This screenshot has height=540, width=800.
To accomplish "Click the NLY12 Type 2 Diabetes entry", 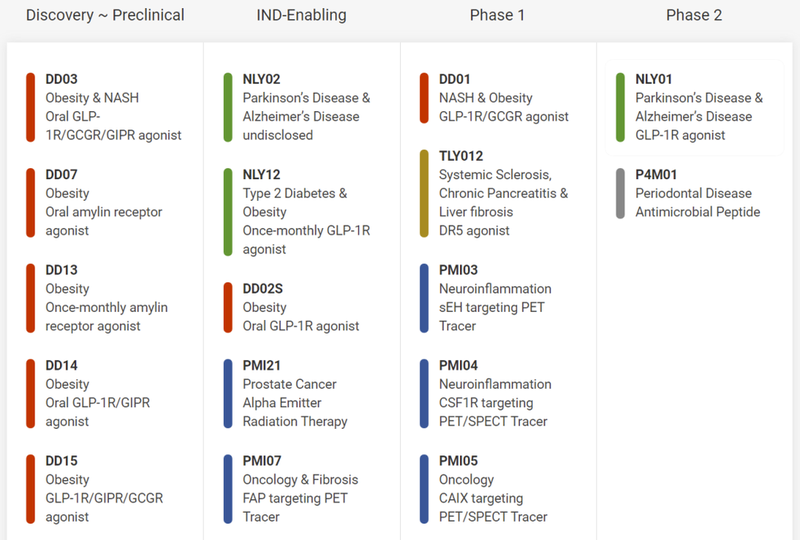I will coord(306,212).
